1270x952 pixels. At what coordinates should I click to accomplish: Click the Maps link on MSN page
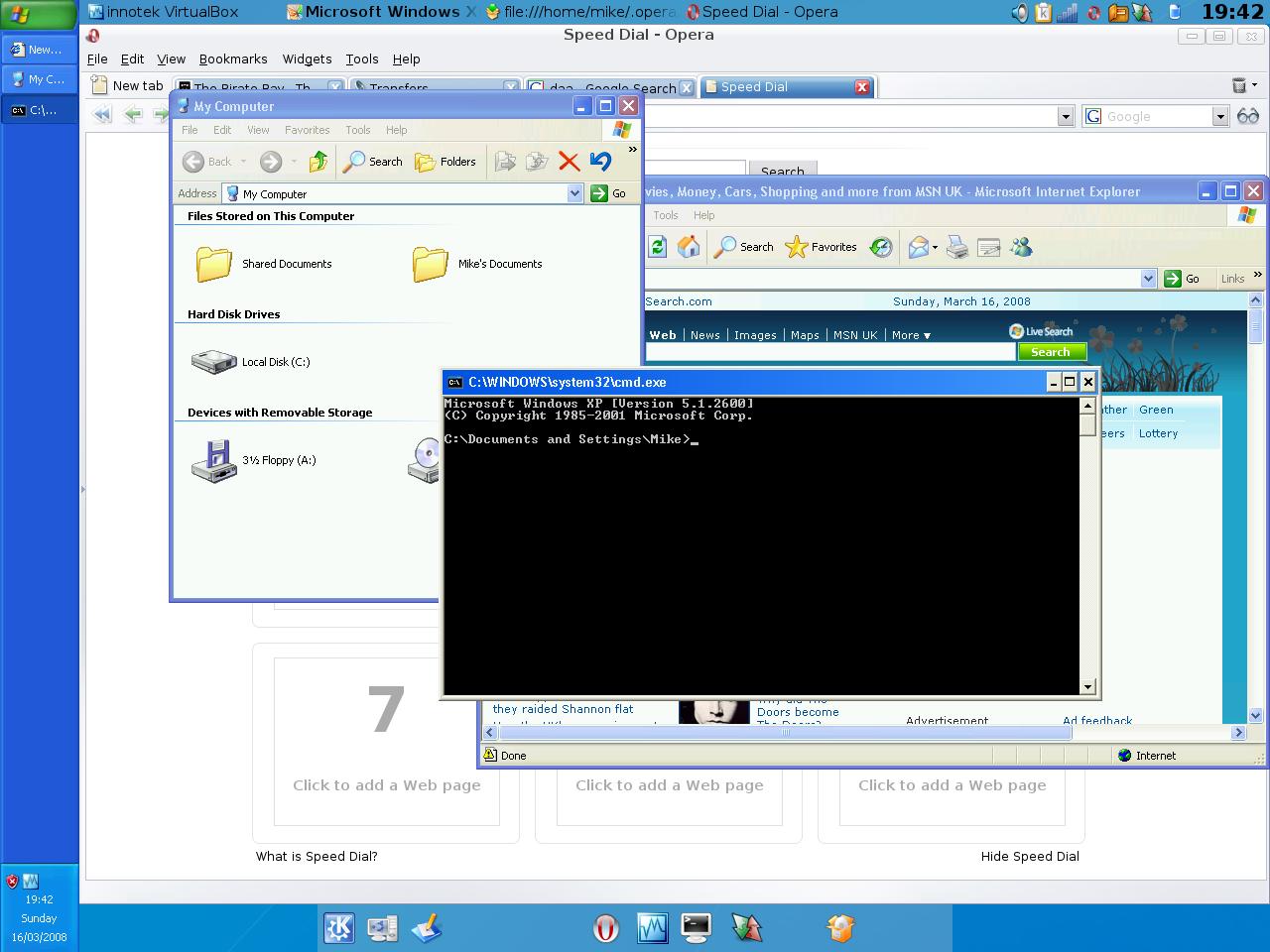tap(805, 335)
